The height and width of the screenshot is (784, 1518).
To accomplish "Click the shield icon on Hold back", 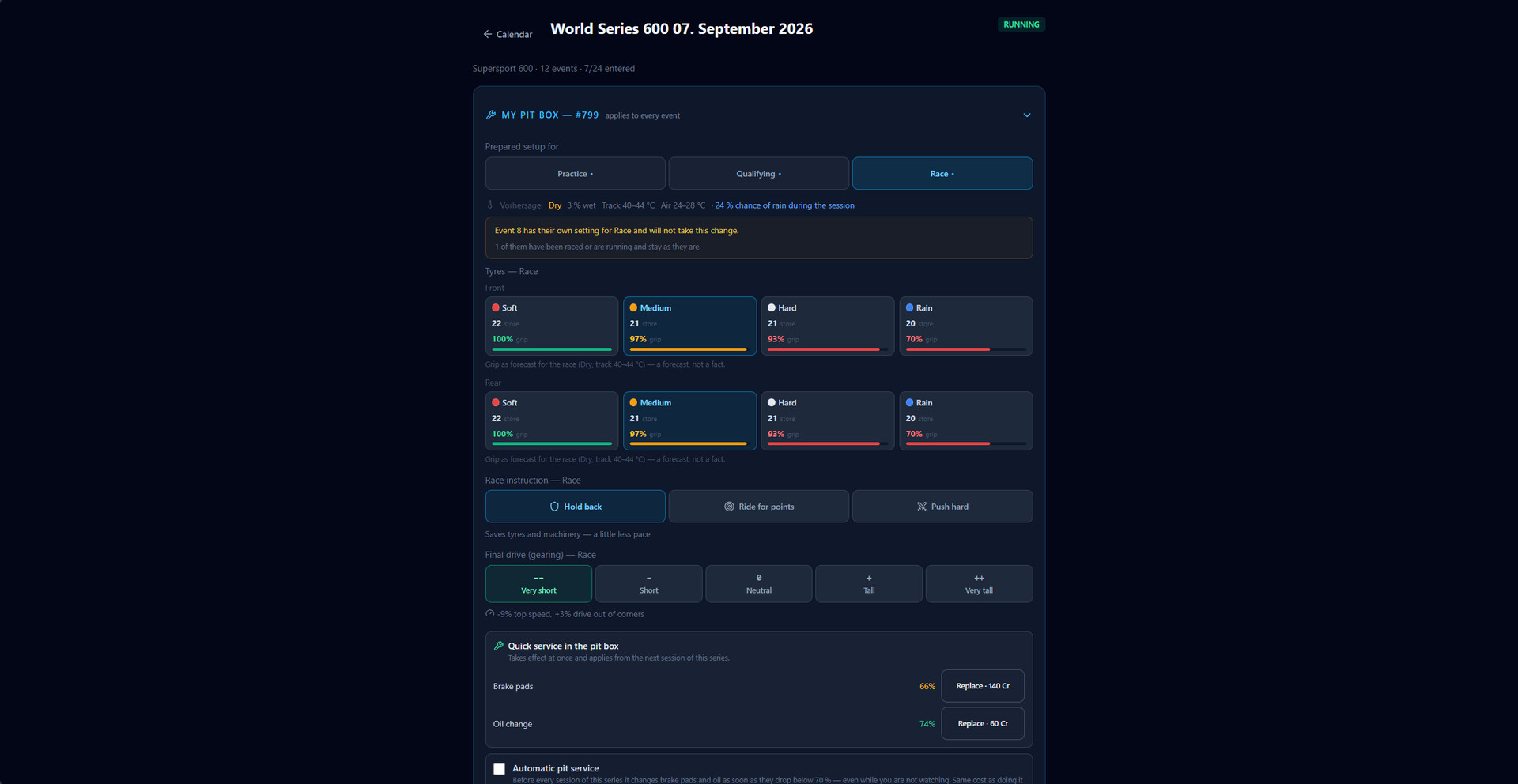I will tap(554, 507).
